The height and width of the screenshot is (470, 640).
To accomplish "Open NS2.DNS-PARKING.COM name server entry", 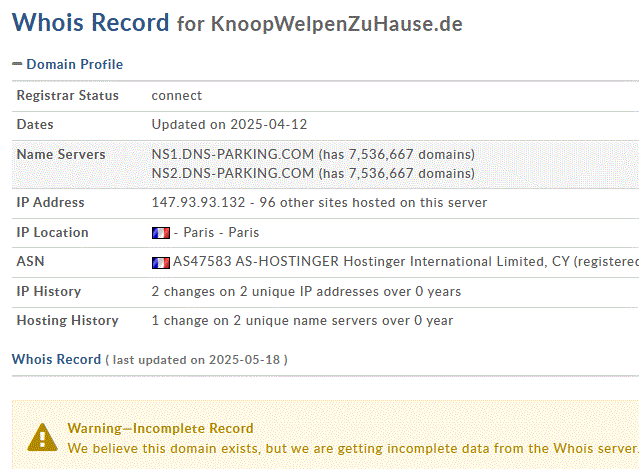I will coord(233,173).
